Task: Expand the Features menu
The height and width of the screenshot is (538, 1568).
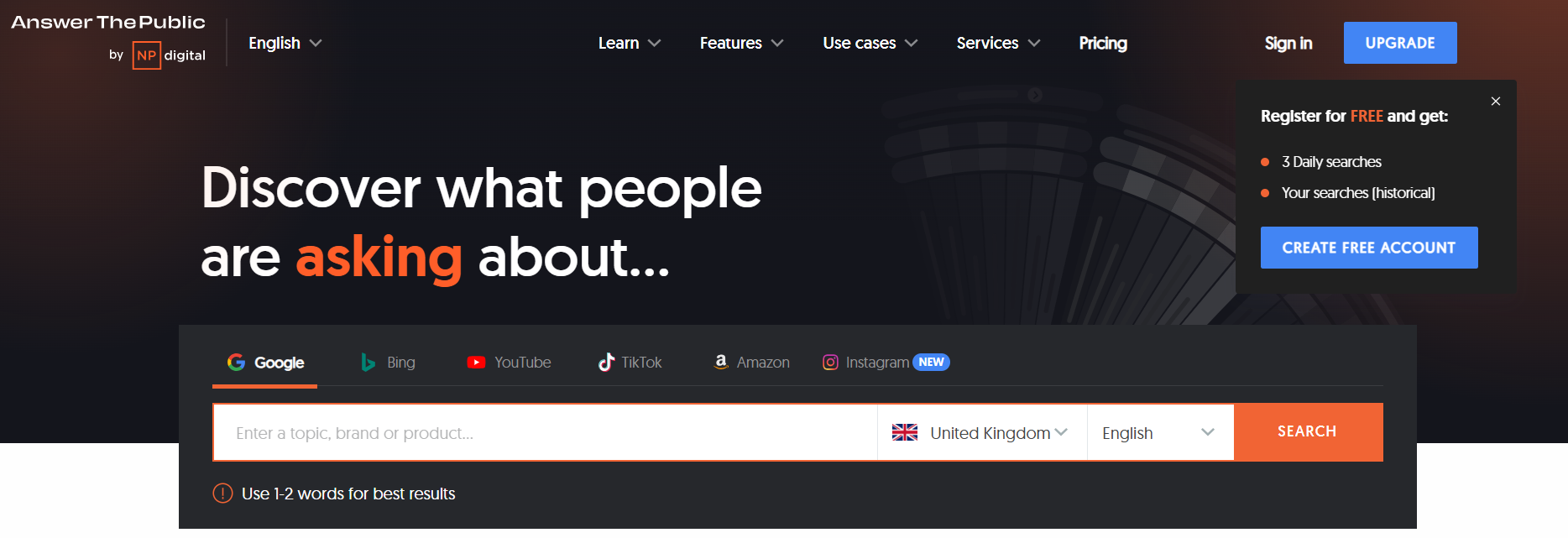Action: click(x=741, y=43)
